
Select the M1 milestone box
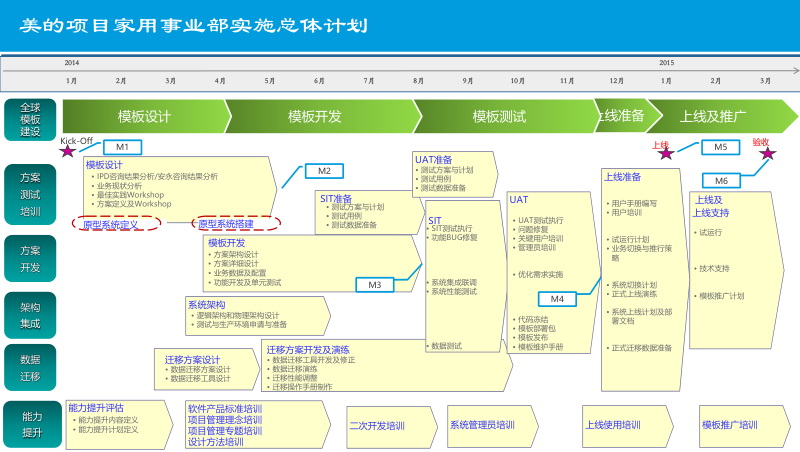[122, 147]
